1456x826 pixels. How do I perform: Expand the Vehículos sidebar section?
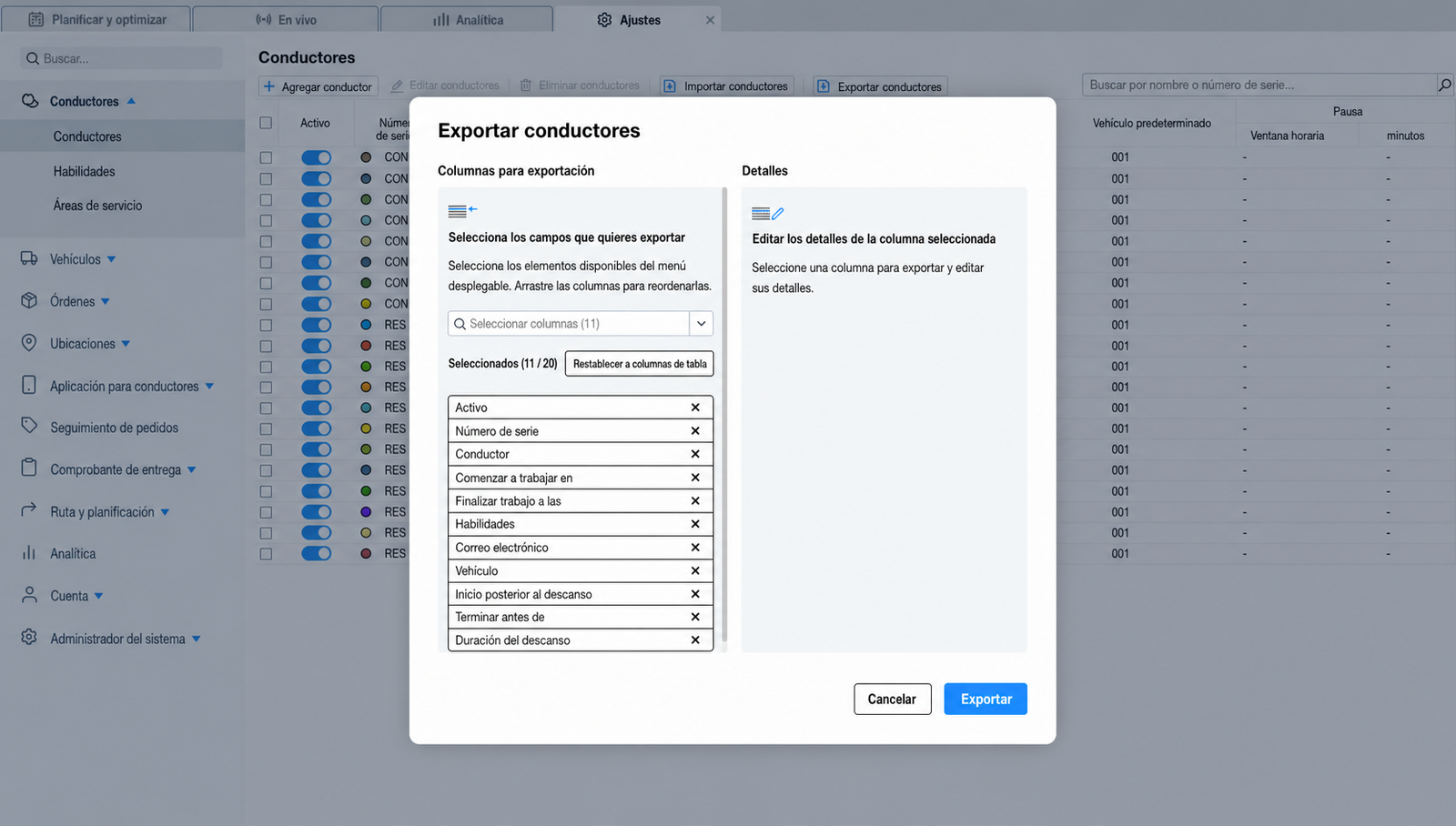111,259
